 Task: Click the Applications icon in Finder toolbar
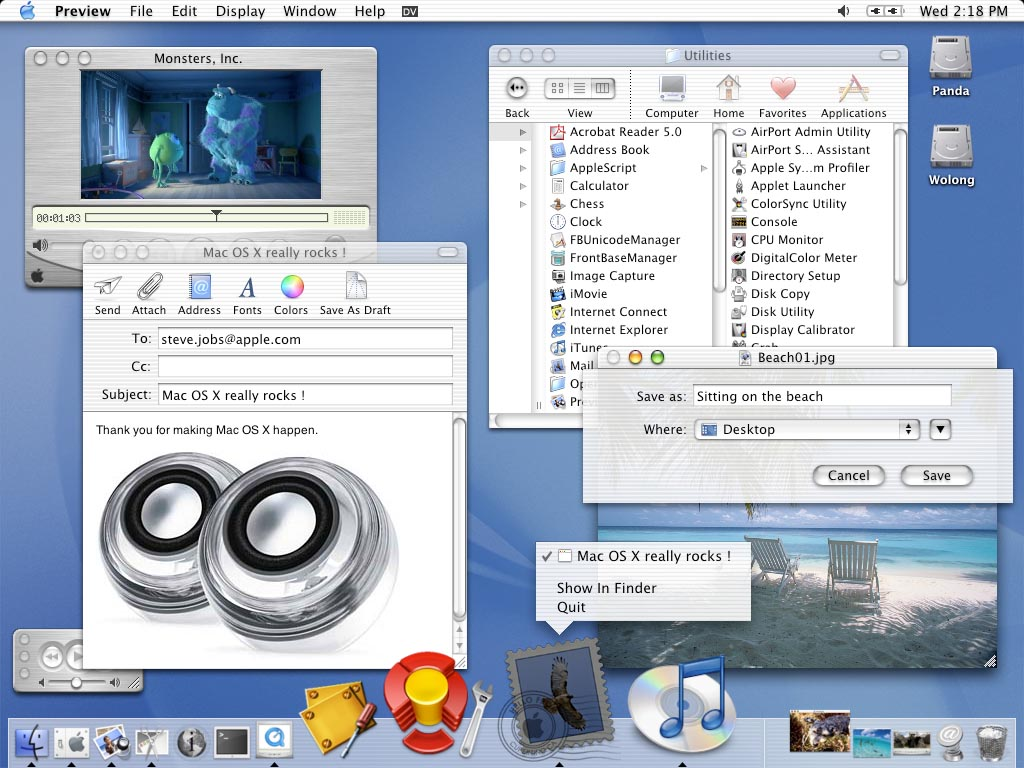point(853,89)
